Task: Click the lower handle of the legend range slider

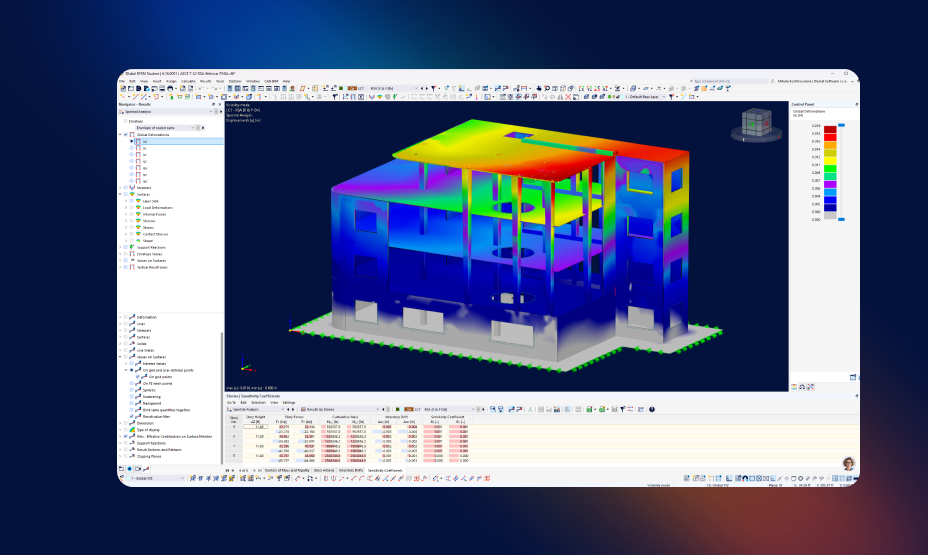Action: 842,220
